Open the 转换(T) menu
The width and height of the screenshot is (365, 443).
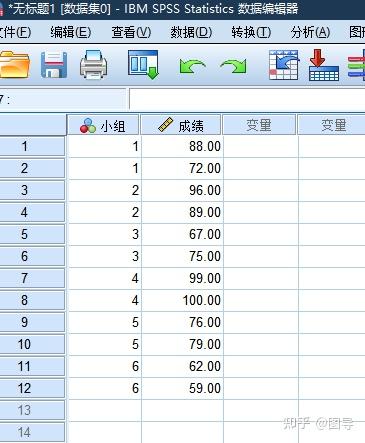tap(251, 32)
